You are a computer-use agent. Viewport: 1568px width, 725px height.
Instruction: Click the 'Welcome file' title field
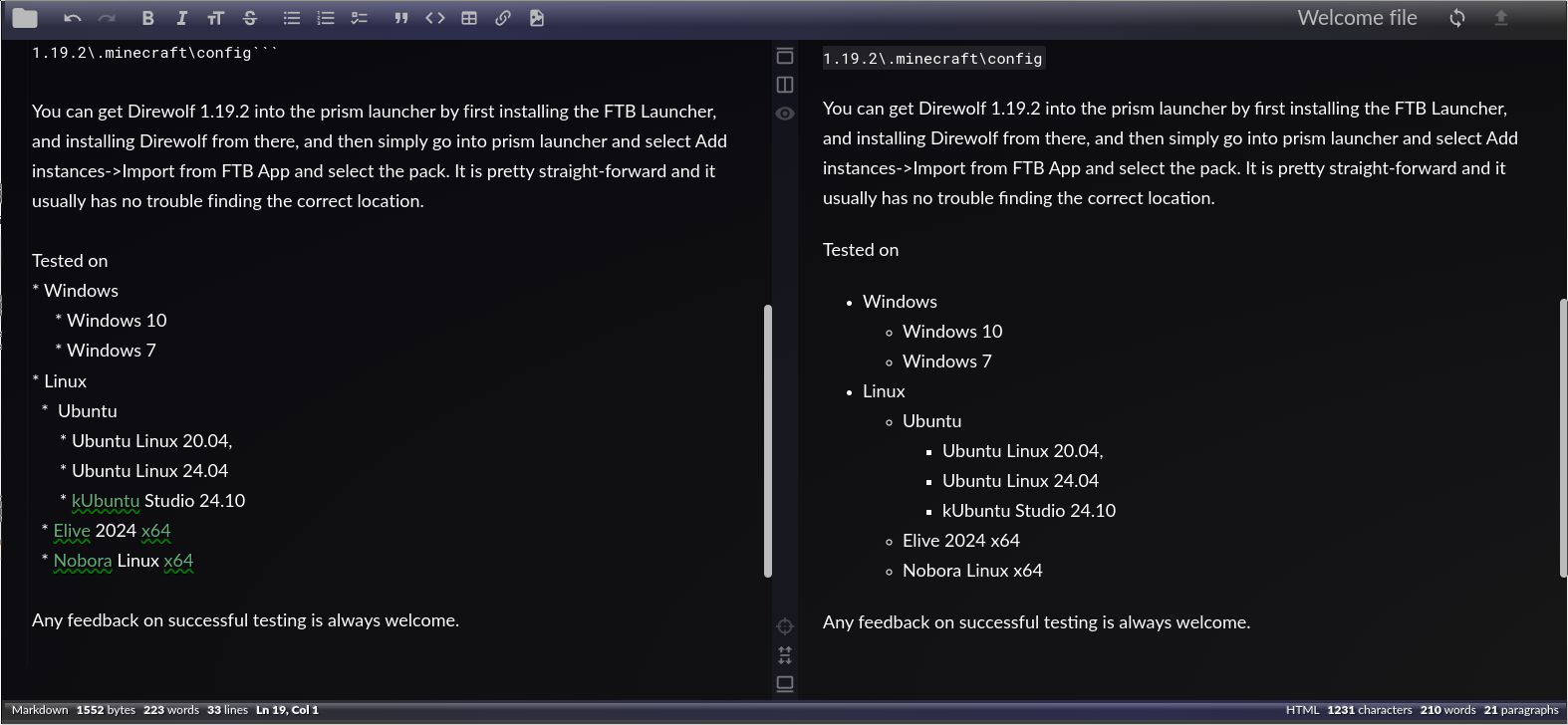[x=1357, y=18]
